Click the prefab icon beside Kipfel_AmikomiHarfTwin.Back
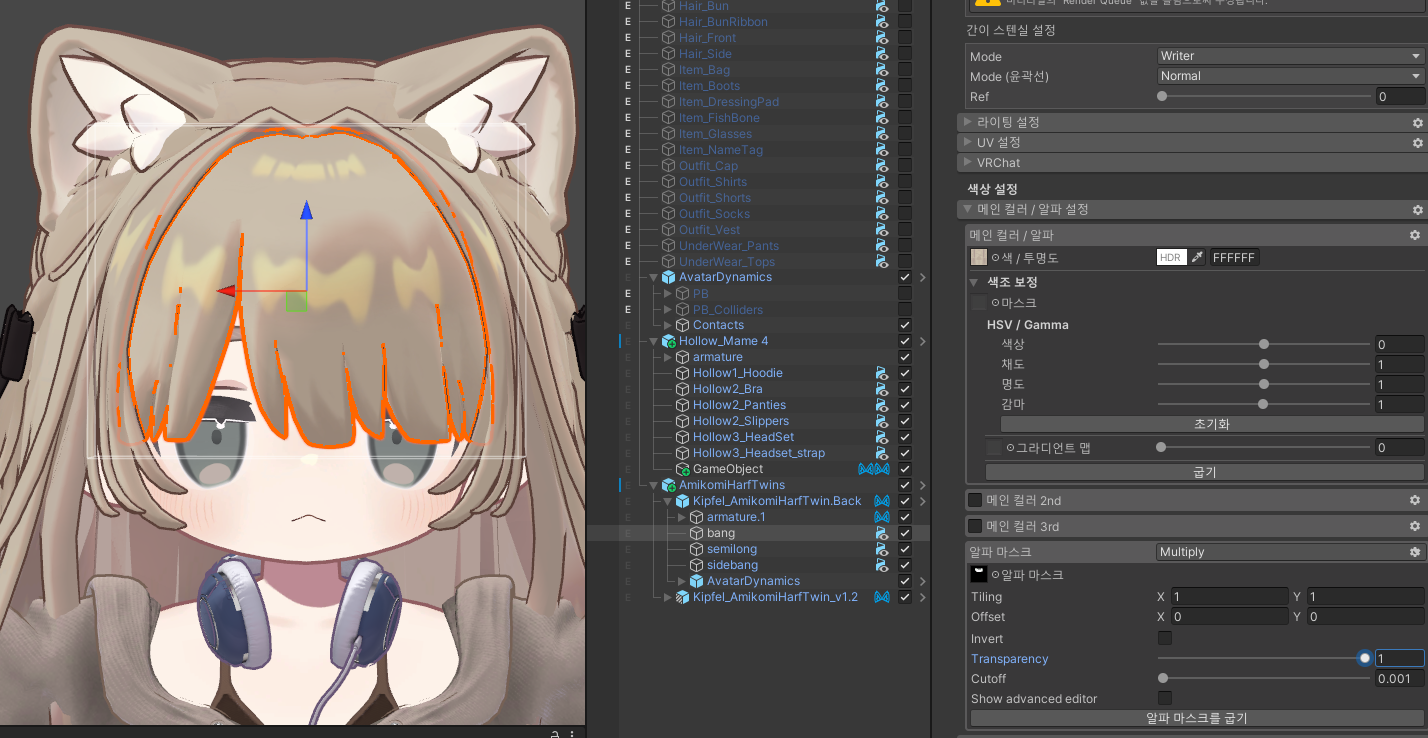 [683, 501]
